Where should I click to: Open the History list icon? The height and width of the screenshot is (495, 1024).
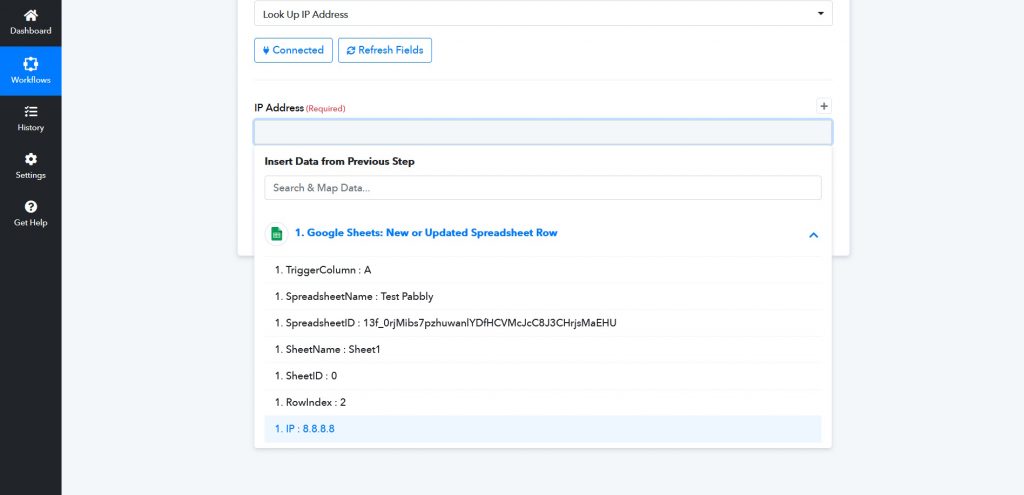coord(30,112)
